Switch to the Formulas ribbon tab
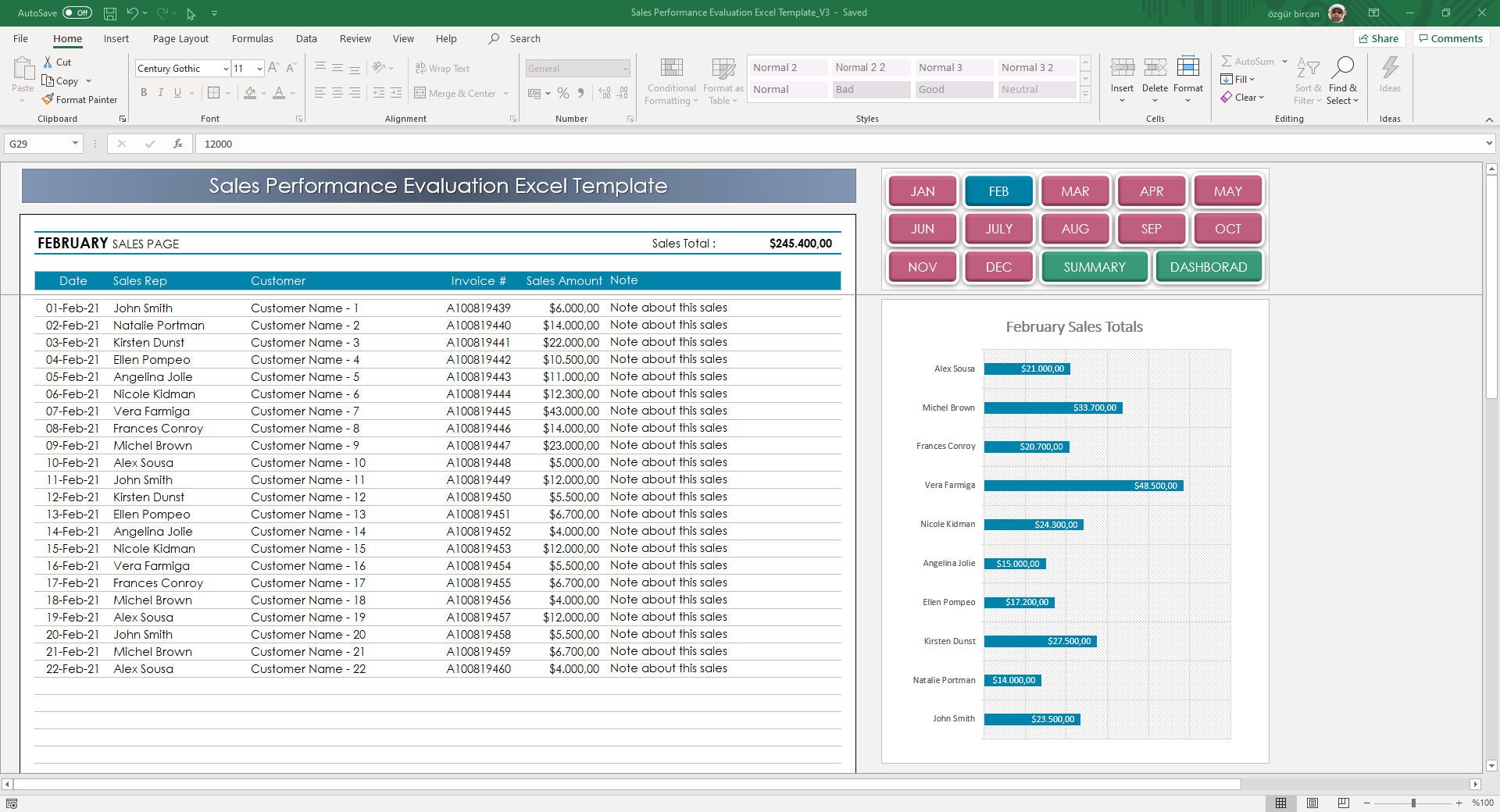The width and height of the screenshot is (1500, 812). (252, 37)
